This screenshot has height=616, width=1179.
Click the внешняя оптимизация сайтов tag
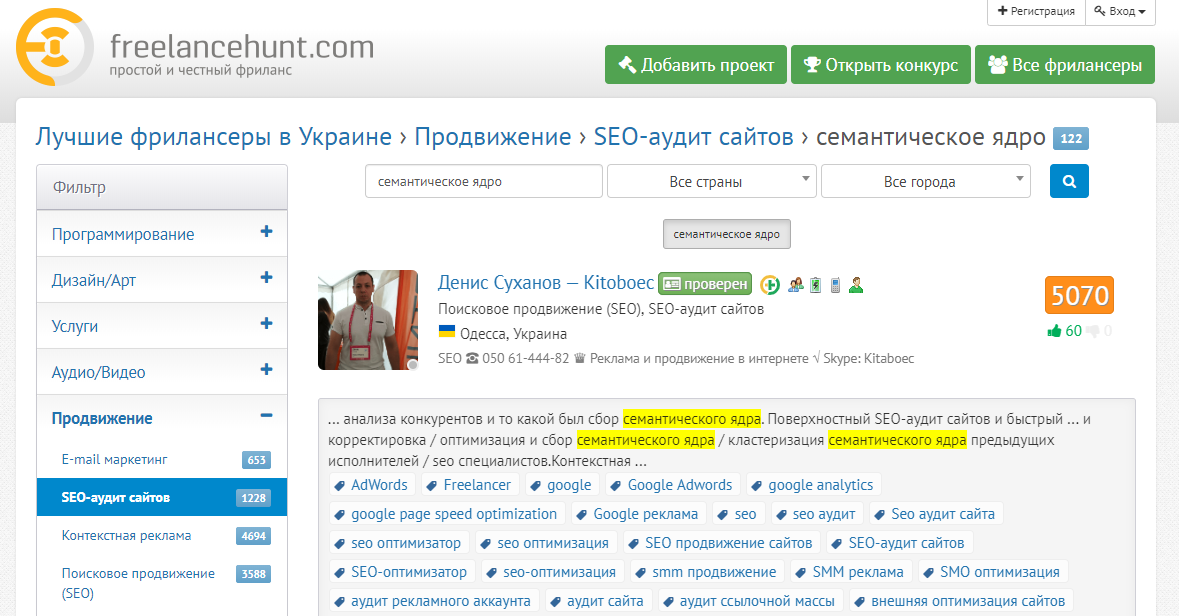[x=960, y=601]
